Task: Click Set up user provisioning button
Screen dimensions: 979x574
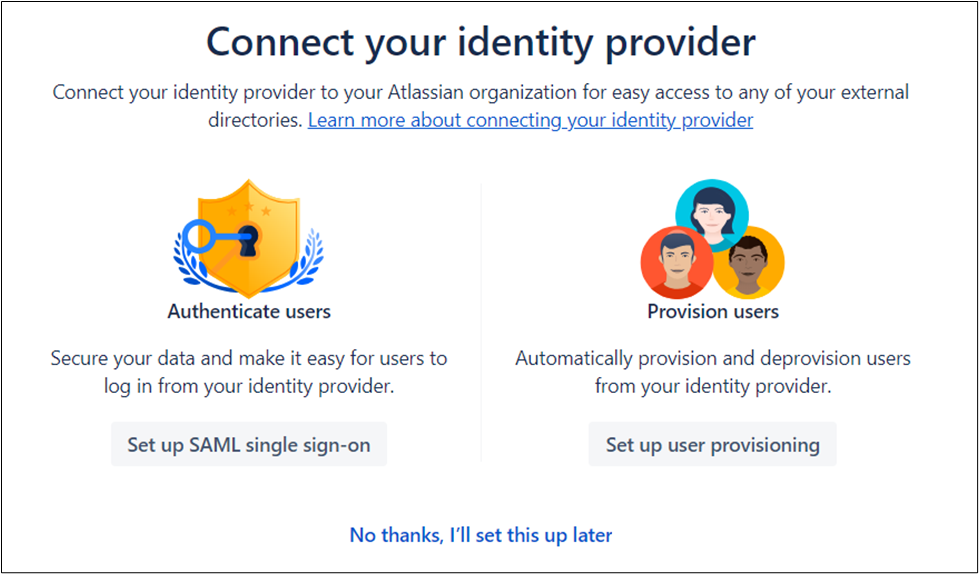Action: click(713, 445)
